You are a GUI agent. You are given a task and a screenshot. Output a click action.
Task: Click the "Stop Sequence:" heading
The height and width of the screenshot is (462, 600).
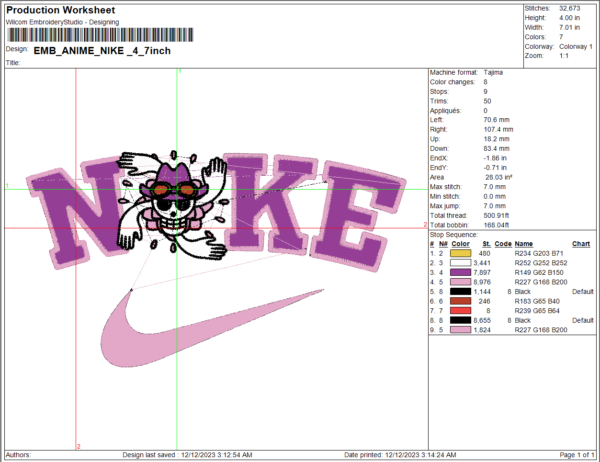tap(453, 235)
